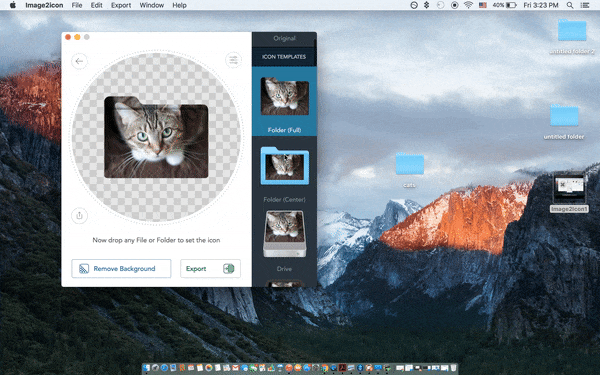
Task: Open Adobe Acrobat from the Dock
Action: click(x=342, y=368)
